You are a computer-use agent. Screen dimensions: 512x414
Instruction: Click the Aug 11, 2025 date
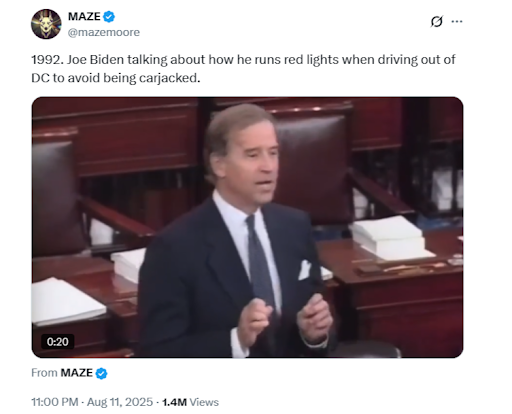pos(120,402)
